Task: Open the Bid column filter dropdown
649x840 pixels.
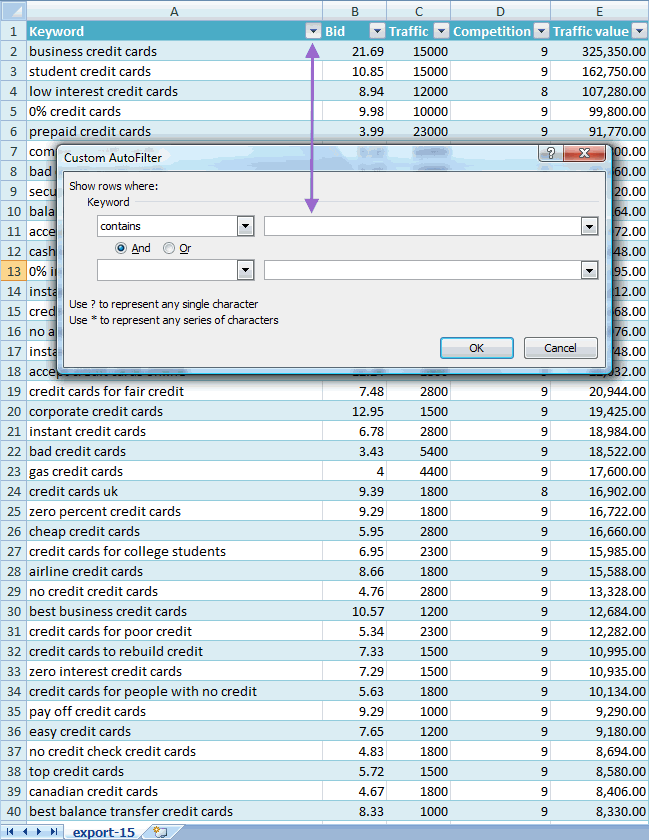Action: pos(377,31)
